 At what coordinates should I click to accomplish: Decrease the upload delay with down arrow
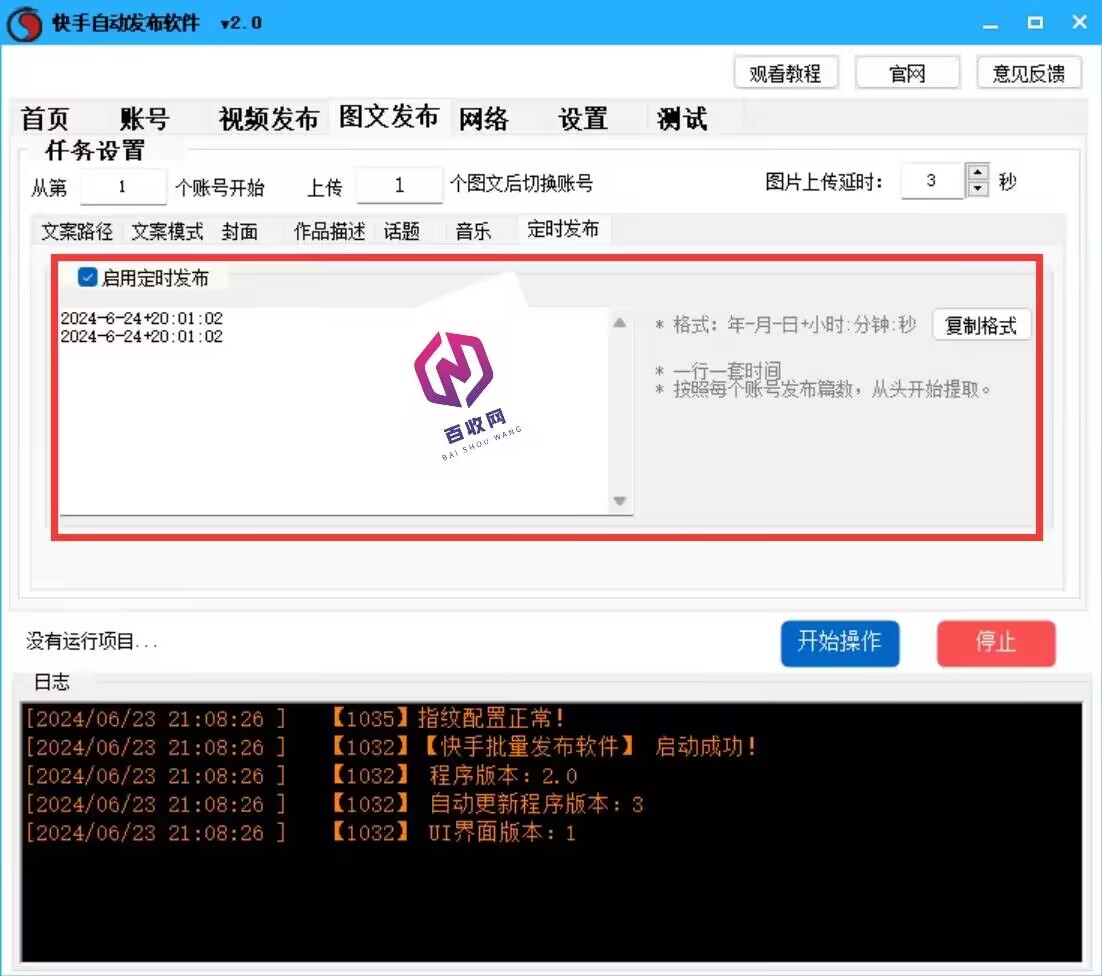[978, 189]
